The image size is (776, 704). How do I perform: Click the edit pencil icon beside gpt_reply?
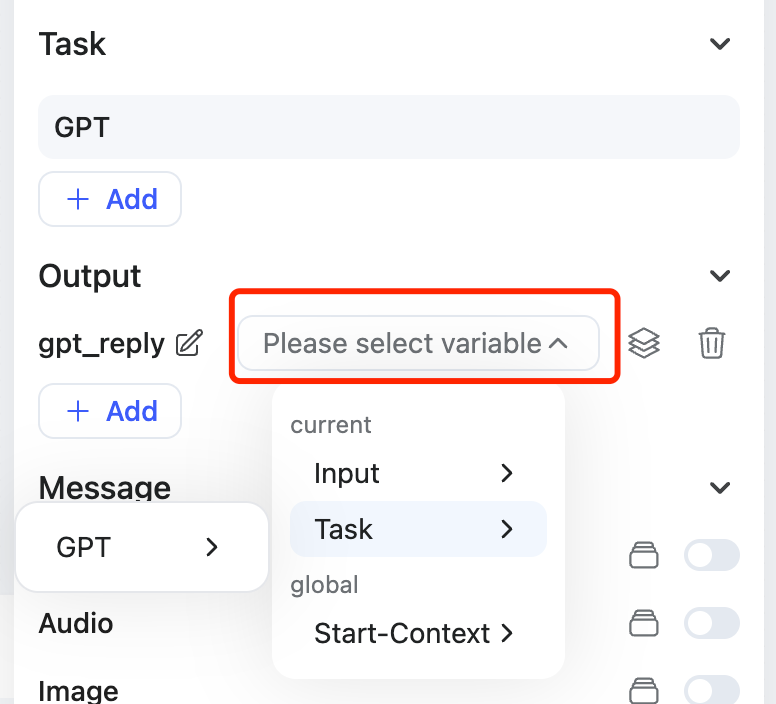tap(188, 344)
